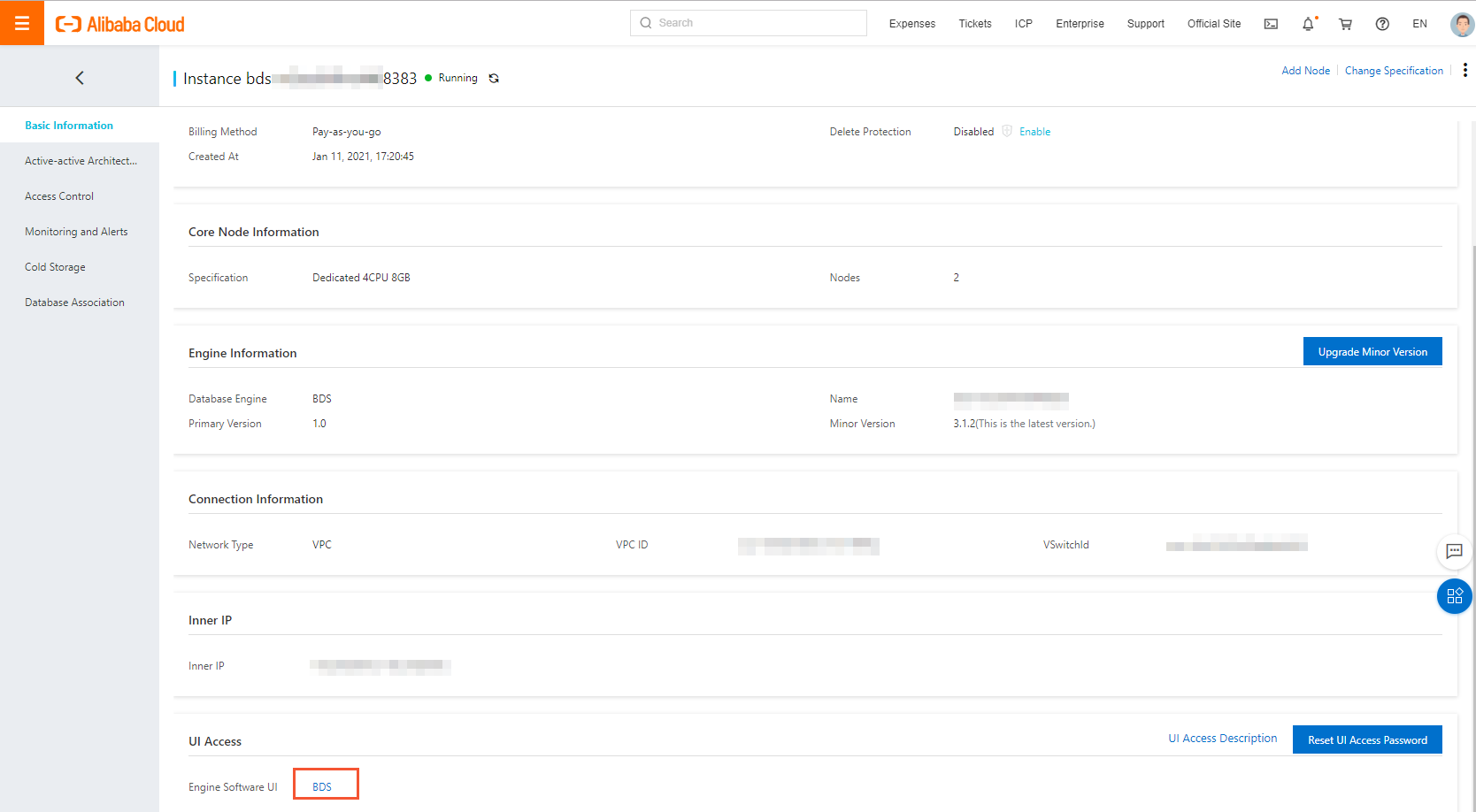Image resolution: width=1476 pixels, height=812 pixels.
Task: Open Access Control in the sidebar
Action: tap(80, 196)
